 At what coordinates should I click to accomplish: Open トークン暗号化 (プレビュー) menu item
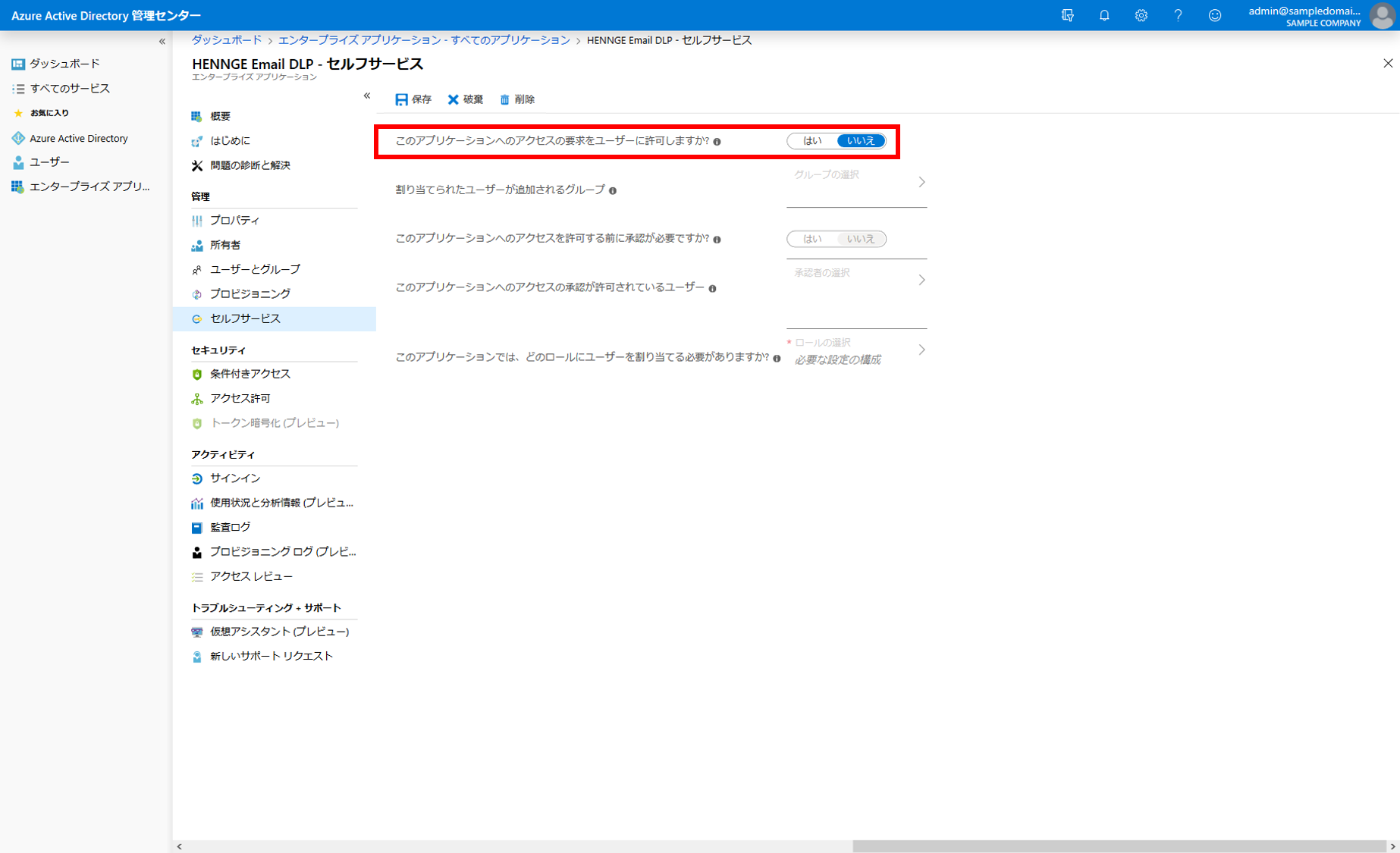(275, 423)
